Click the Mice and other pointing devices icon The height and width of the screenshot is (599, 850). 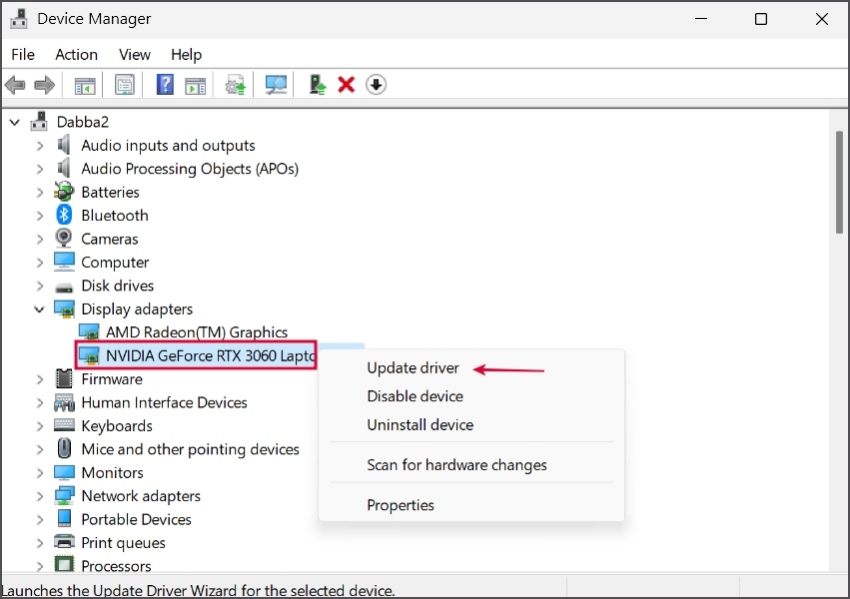point(64,449)
